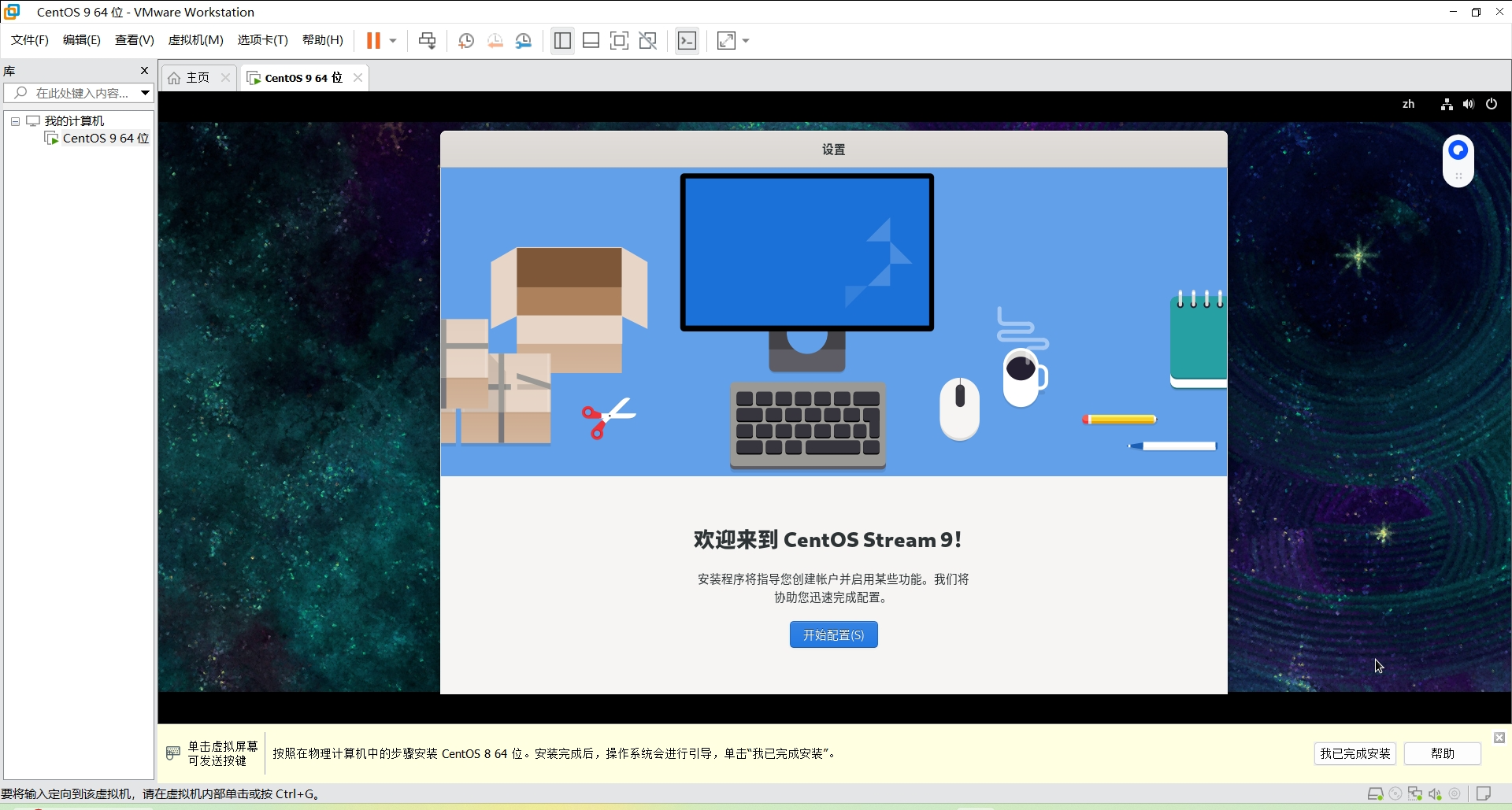Close the 主页 tab
This screenshot has width=1512, height=810.
pyautogui.click(x=226, y=77)
